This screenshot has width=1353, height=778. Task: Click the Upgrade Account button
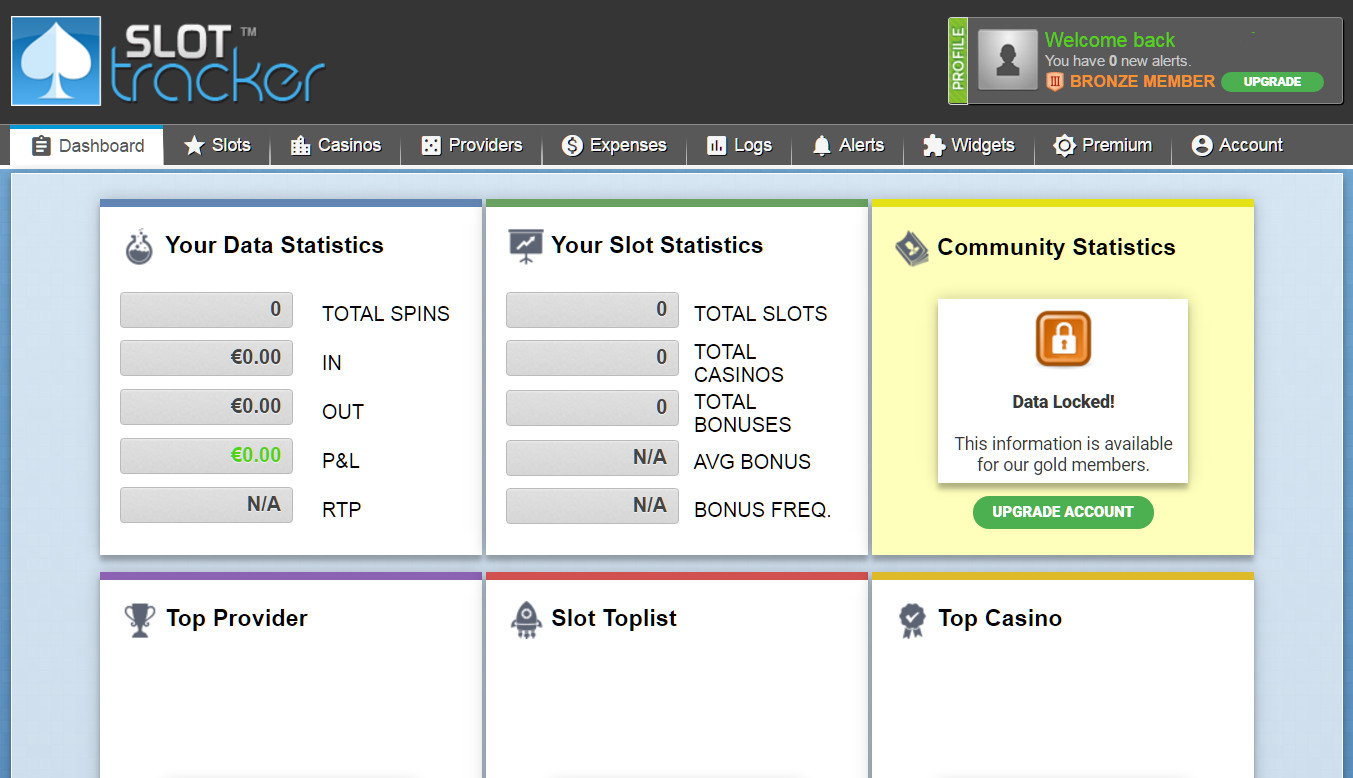(x=1062, y=512)
